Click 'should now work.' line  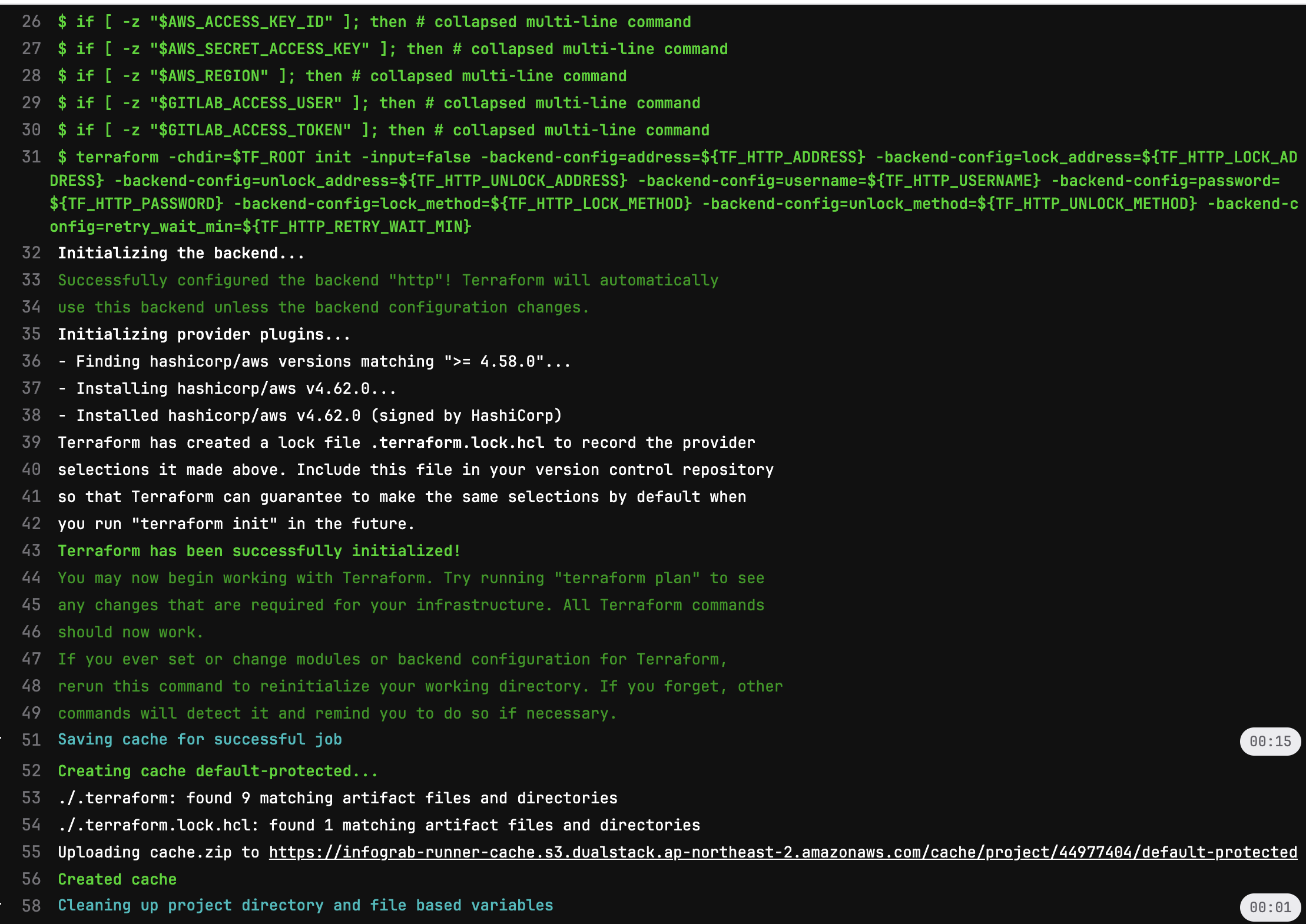click(131, 632)
